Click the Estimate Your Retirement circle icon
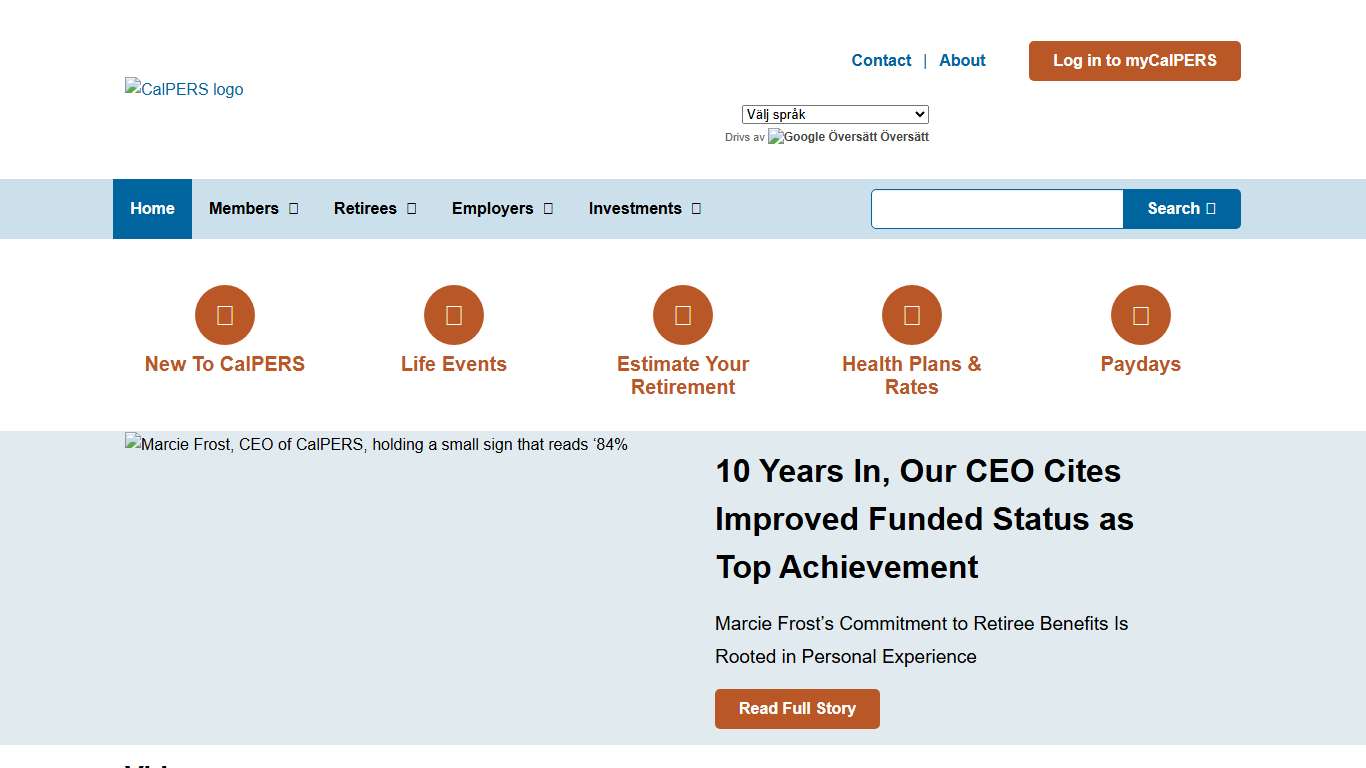1366x768 pixels. [x=683, y=315]
